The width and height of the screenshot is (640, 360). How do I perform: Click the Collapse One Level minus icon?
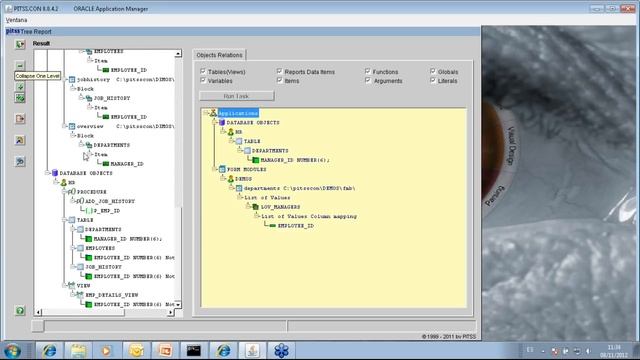point(20,65)
